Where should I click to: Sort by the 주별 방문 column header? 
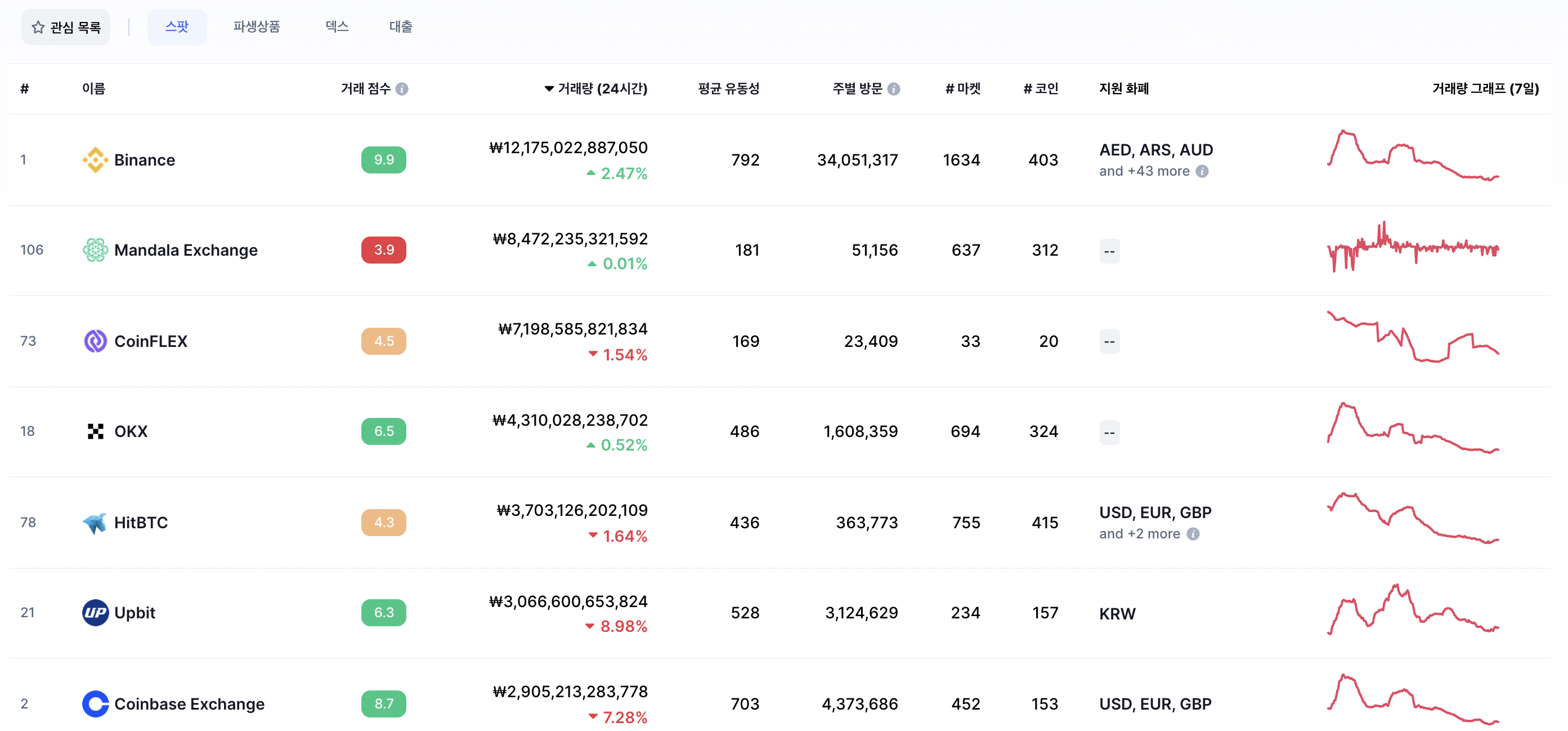(x=858, y=89)
